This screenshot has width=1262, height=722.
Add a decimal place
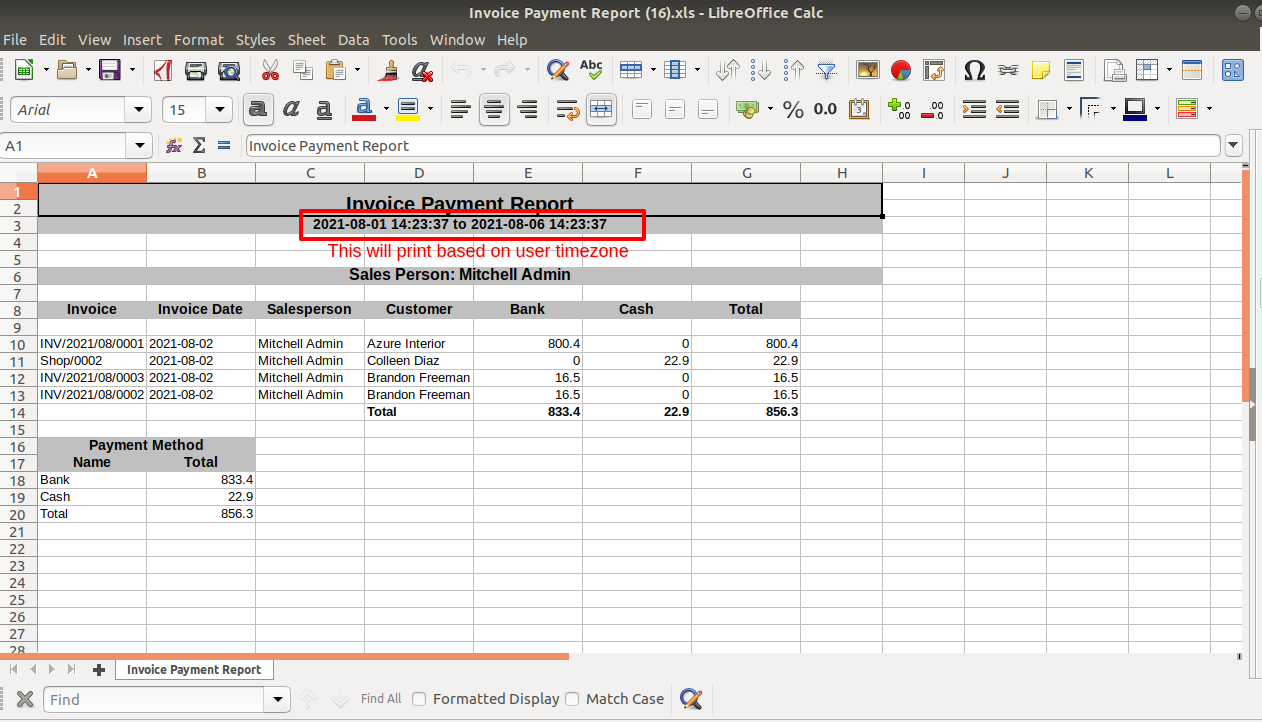pos(899,109)
